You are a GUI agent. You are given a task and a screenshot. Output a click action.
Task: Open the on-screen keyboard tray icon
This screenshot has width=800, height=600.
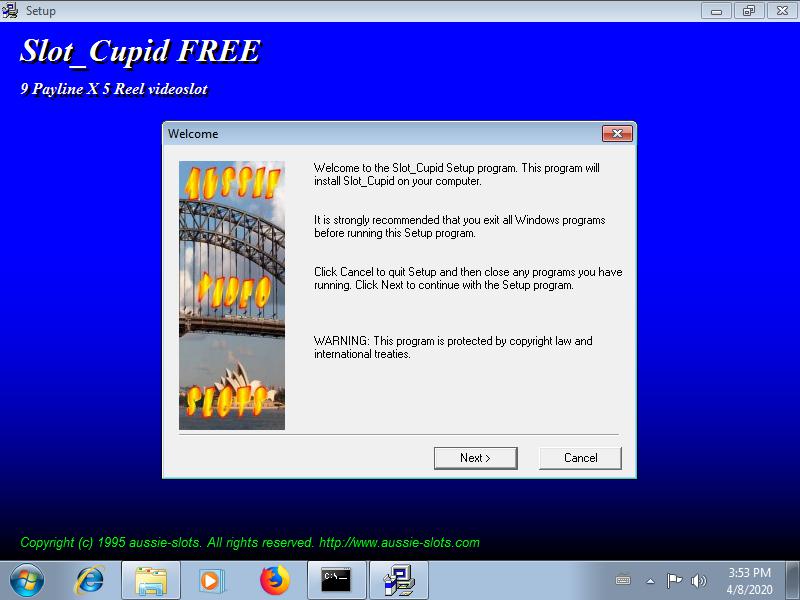point(623,580)
